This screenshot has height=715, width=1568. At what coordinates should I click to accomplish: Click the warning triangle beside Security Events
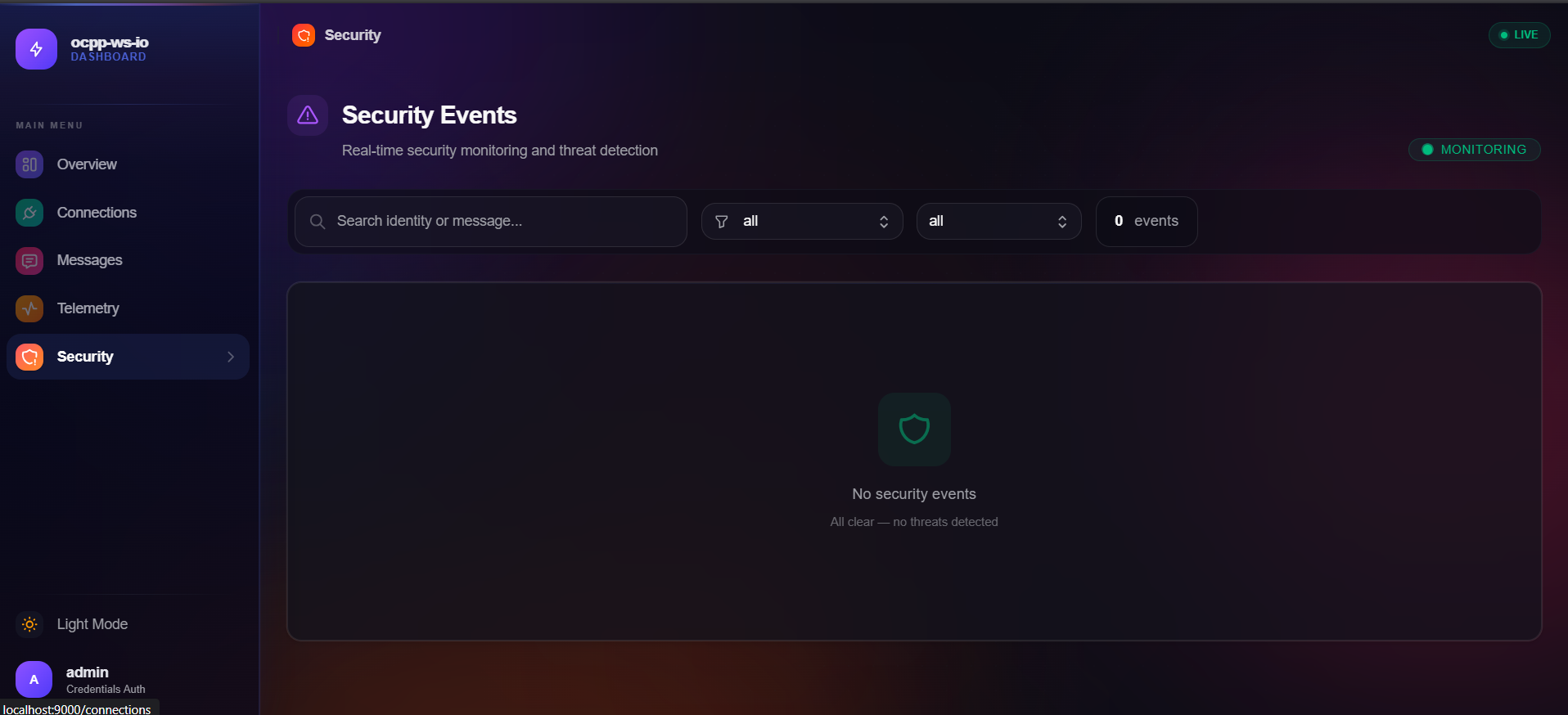[307, 115]
